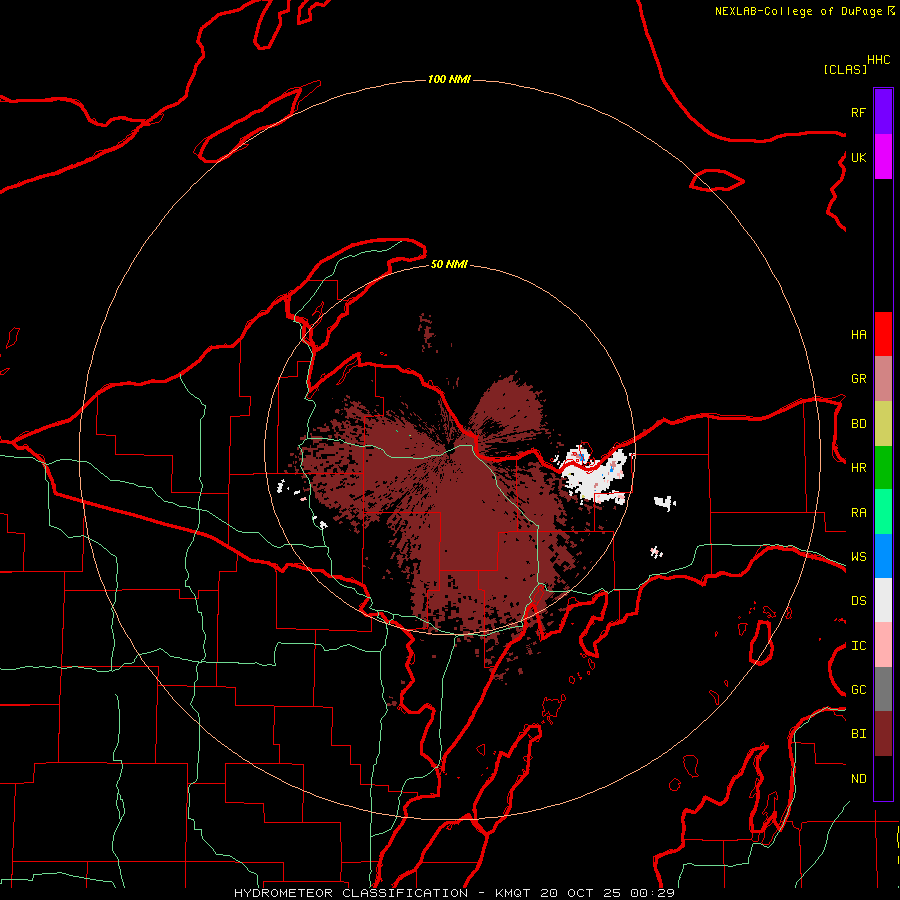Viewport: 900px width, 900px height.
Task: Select the WS blue legend swatch
Action: pos(883,556)
